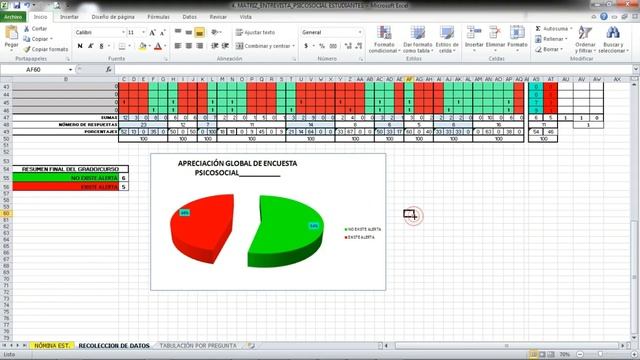This screenshot has width=640, height=360.
Task: Open Combinar y centrar dropdown
Action: (x=293, y=46)
